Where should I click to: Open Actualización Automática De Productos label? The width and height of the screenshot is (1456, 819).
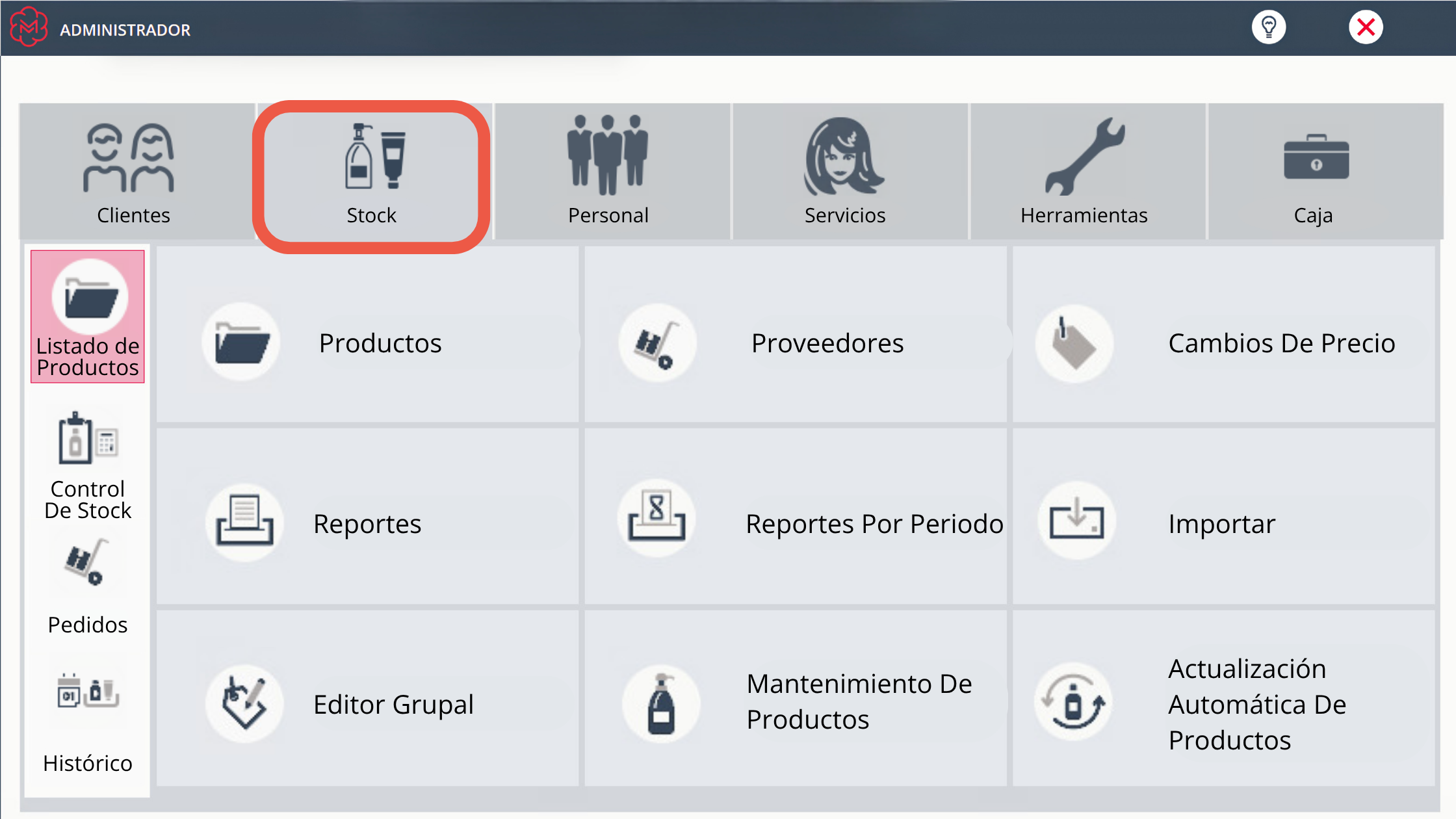pos(1257,705)
